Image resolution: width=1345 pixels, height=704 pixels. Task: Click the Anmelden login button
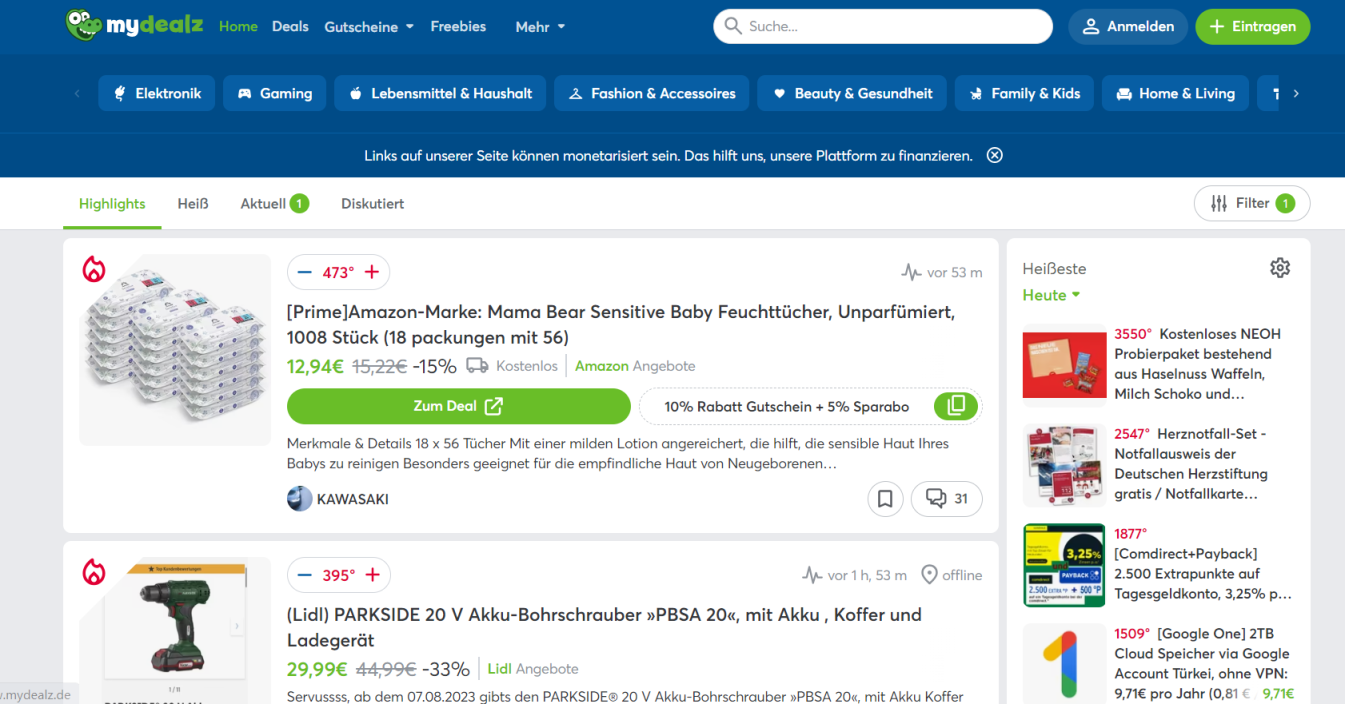(x=1128, y=27)
